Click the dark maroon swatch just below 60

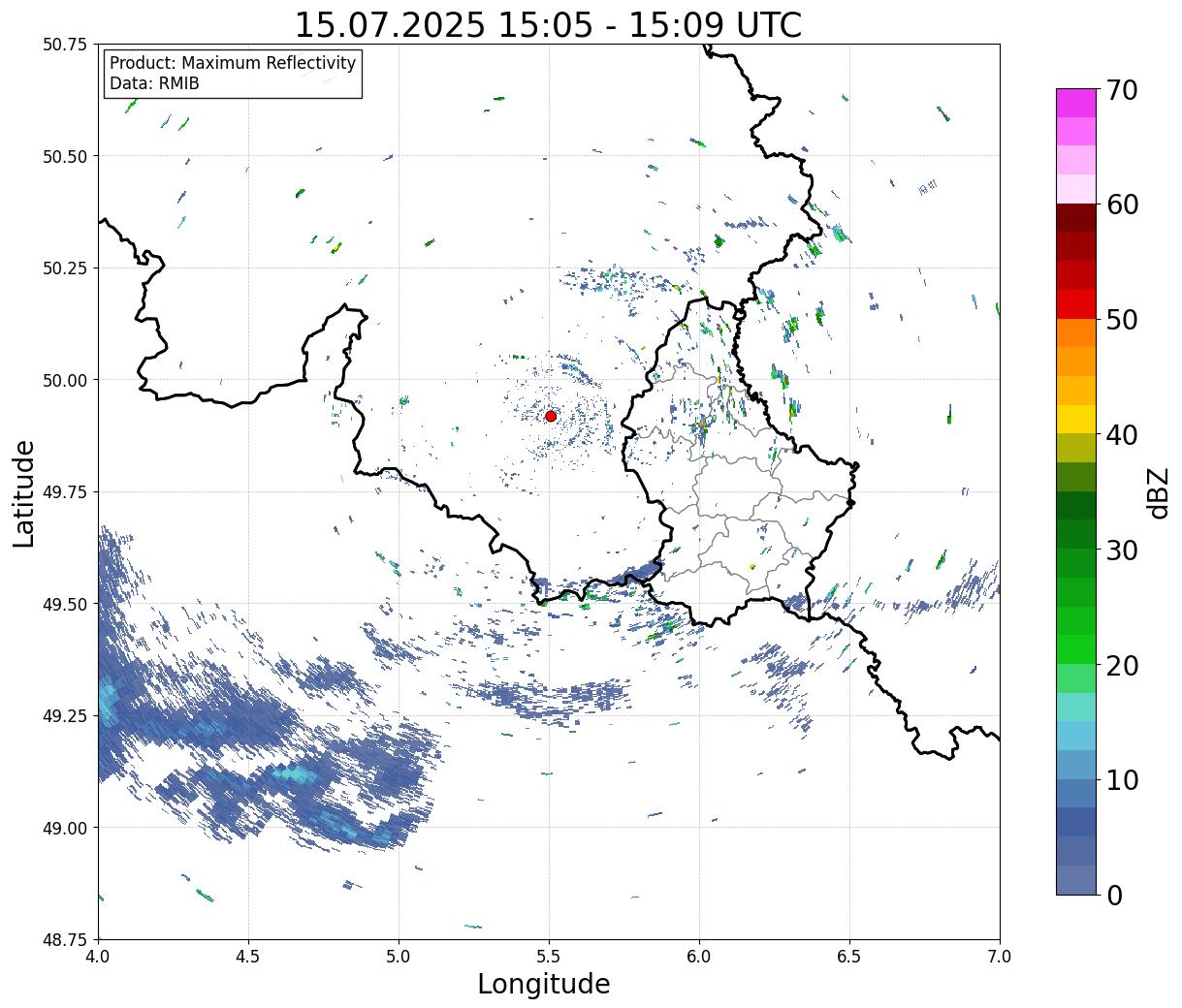click(1076, 218)
